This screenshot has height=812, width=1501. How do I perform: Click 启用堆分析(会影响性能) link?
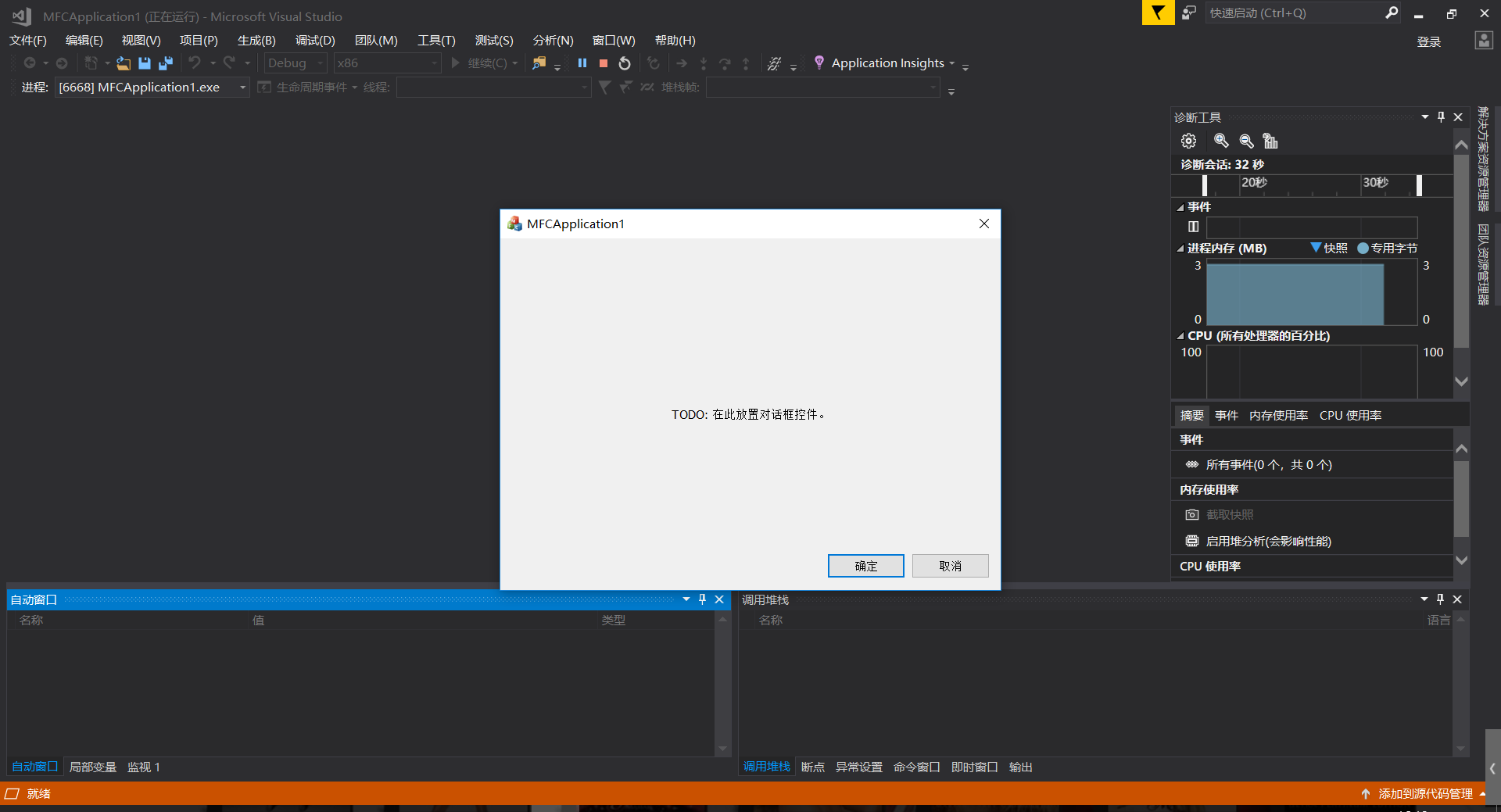click(1268, 541)
